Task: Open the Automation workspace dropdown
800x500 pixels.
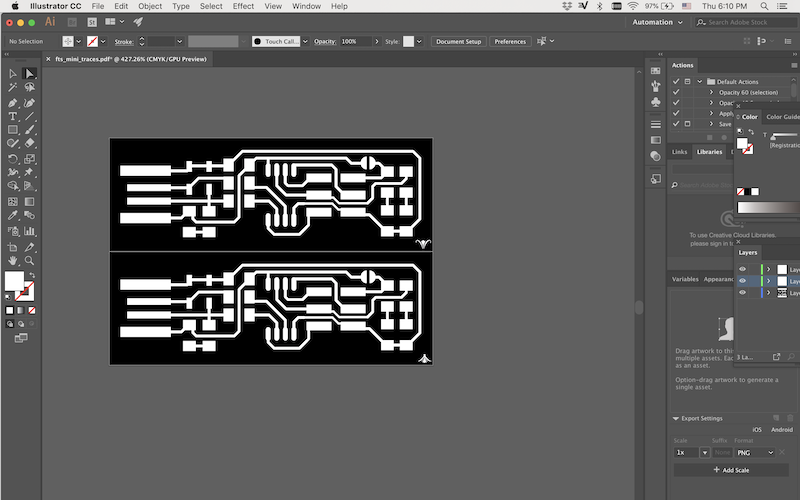Action: click(657, 22)
